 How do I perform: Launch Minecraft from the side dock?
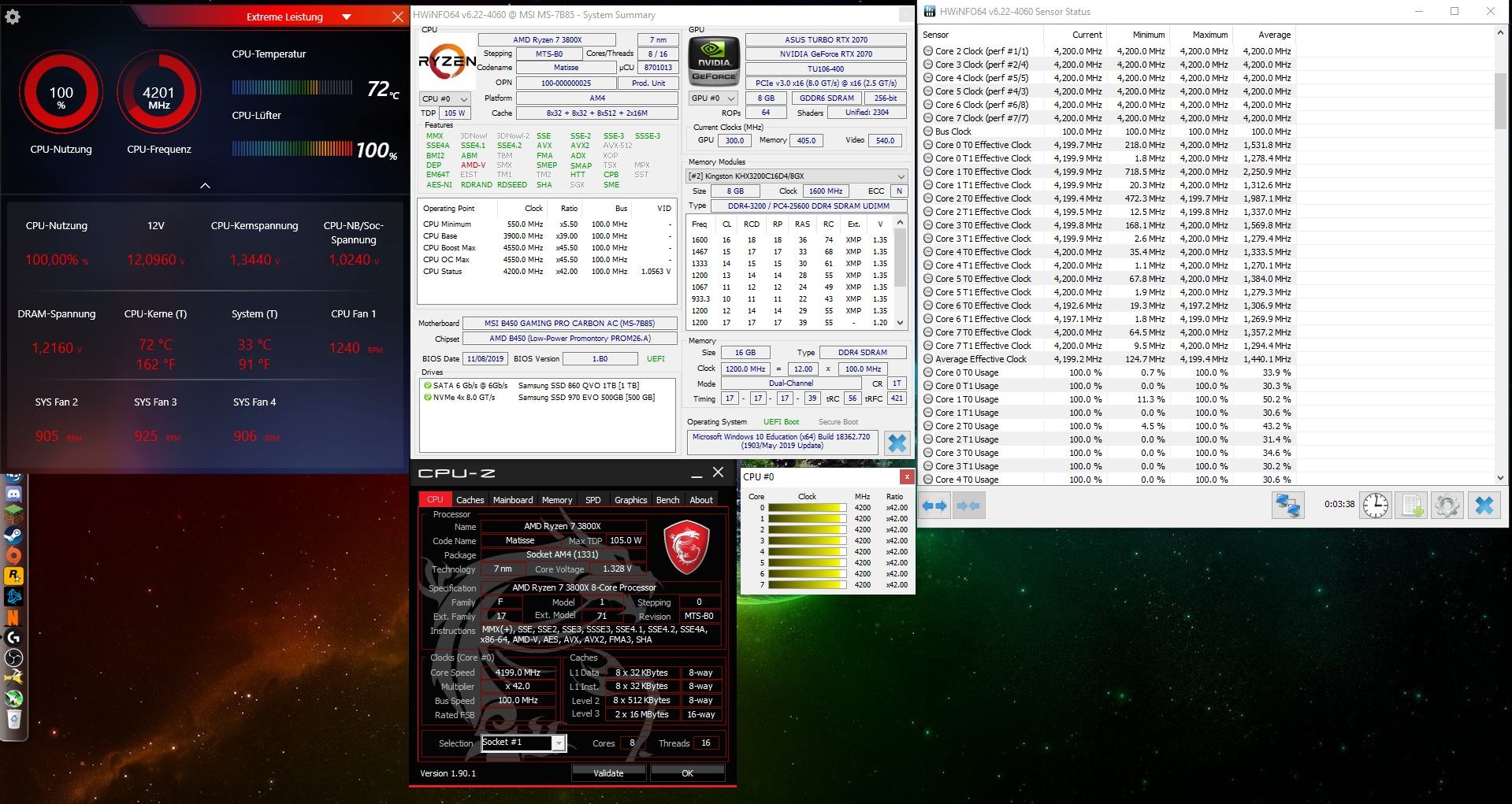coord(13,515)
